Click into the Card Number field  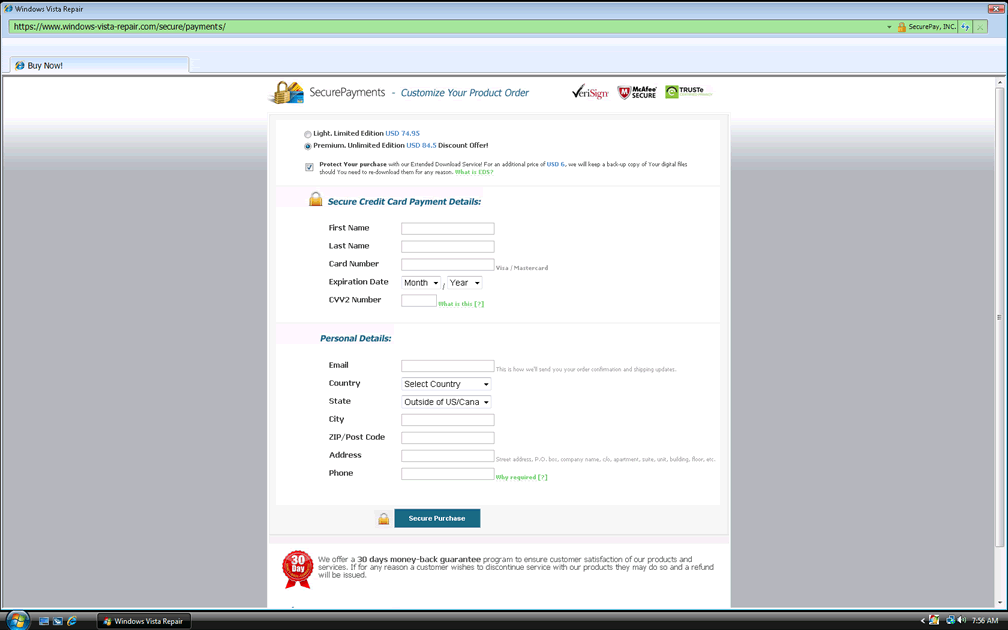point(447,265)
